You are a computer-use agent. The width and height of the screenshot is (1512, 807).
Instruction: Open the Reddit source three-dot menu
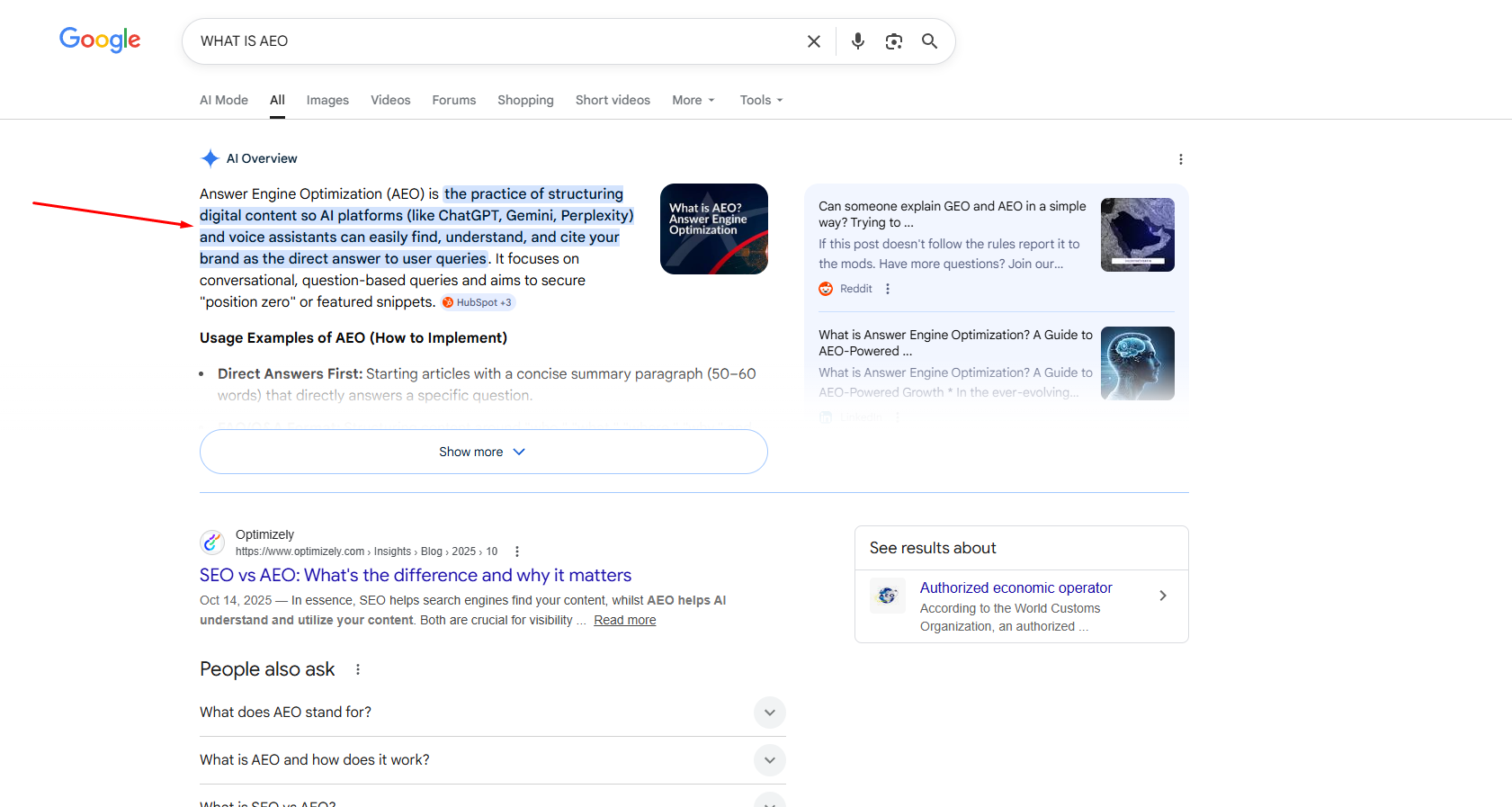pyautogui.click(x=888, y=289)
